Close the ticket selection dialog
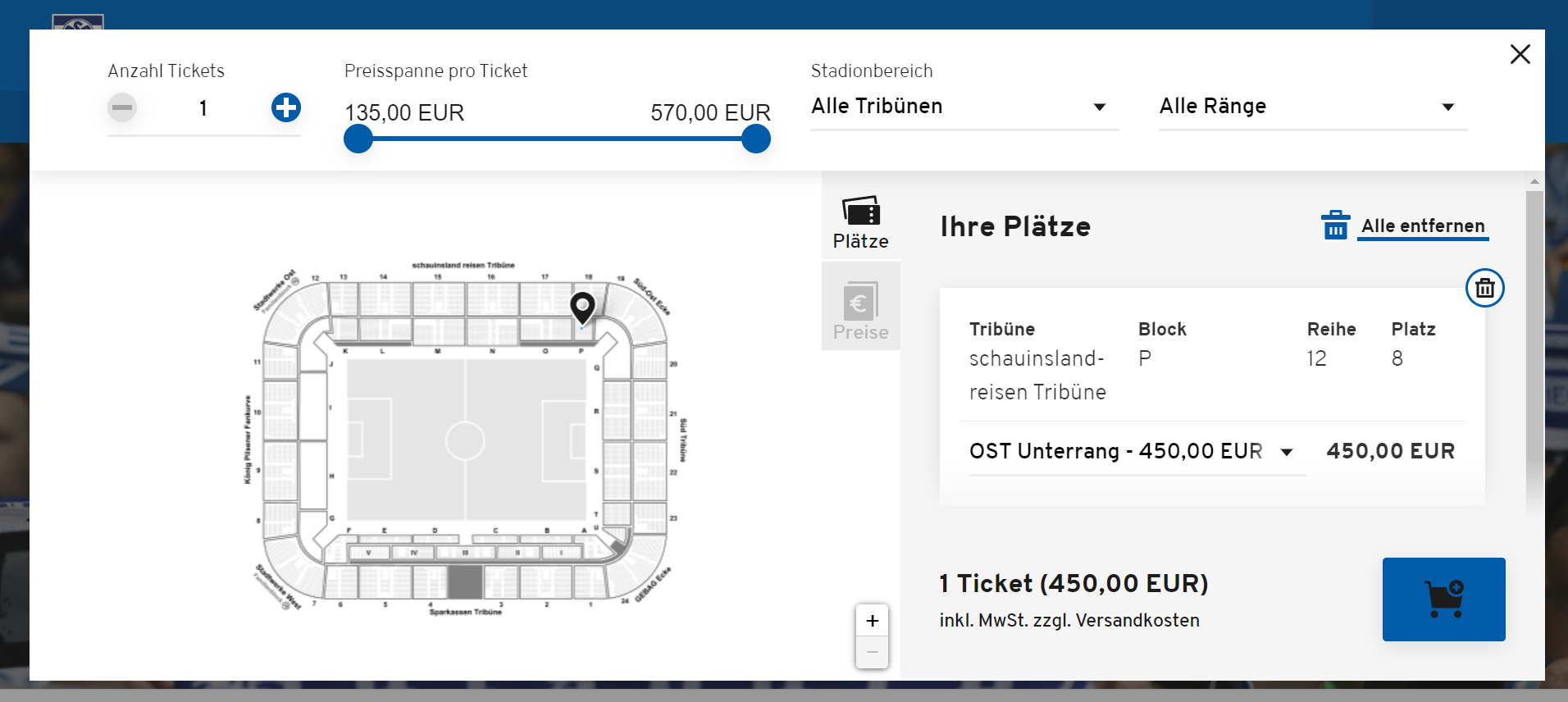 1520,54
